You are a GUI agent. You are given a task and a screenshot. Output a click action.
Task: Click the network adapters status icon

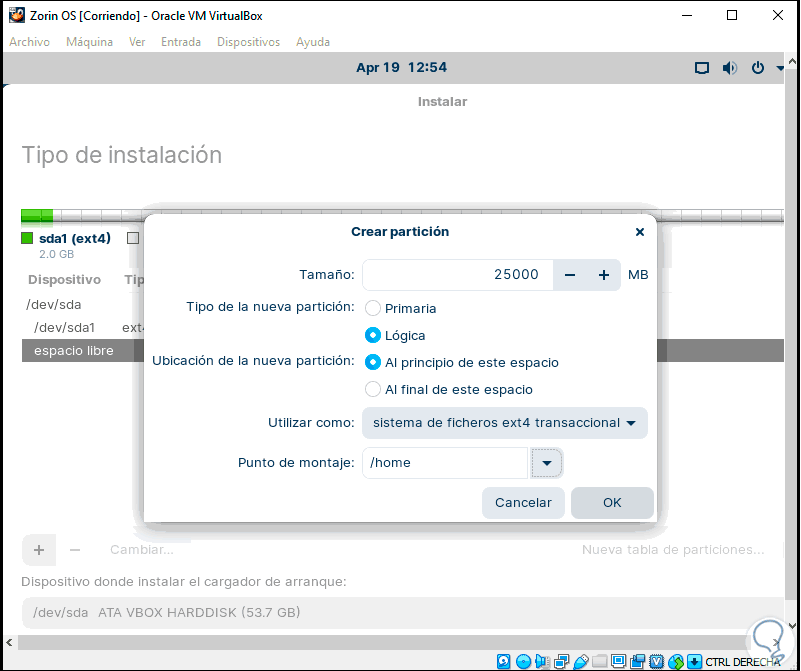click(x=561, y=661)
